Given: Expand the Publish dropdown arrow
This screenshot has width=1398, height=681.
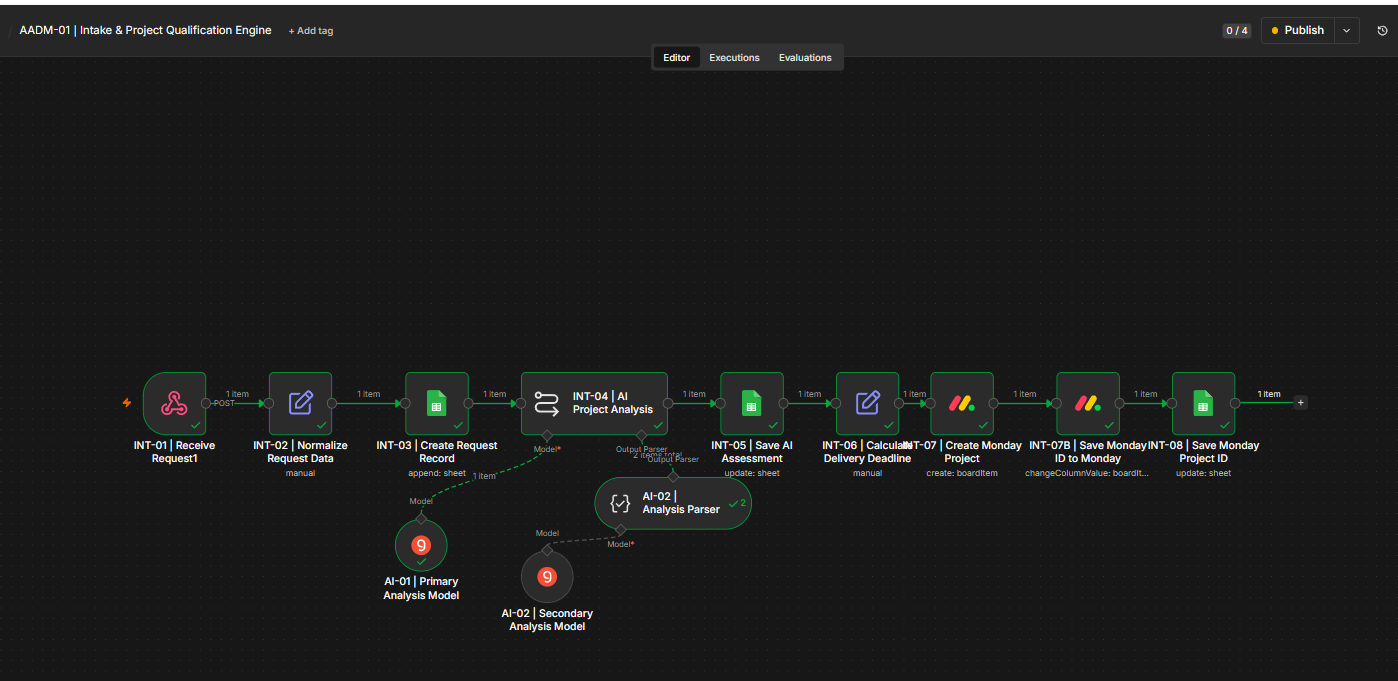Looking at the screenshot, I should (1346, 30).
